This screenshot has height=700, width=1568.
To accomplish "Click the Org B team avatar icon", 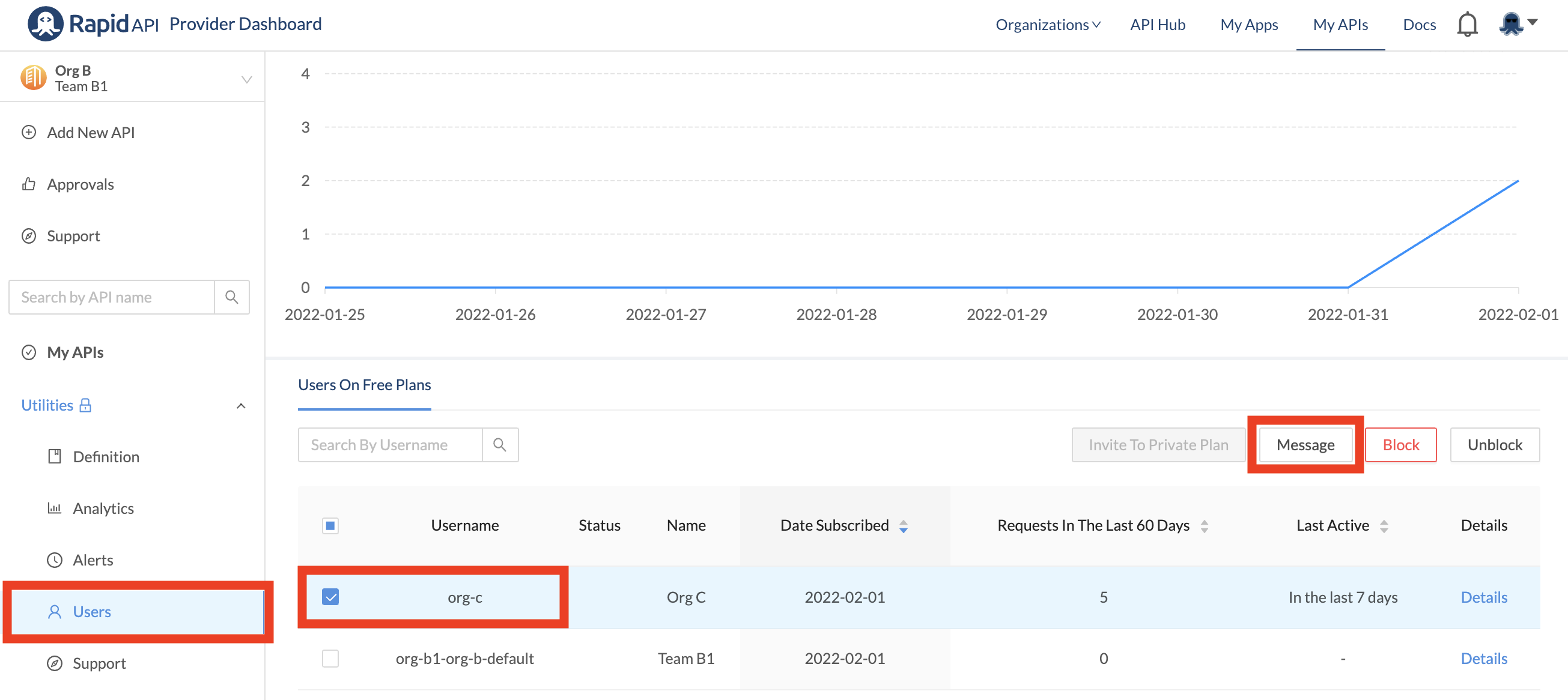I will click(x=34, y=78).
